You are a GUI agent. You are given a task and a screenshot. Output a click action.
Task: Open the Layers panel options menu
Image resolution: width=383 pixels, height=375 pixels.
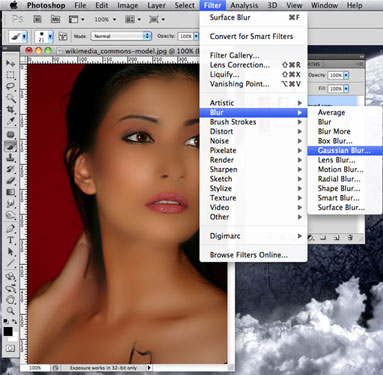(x=359, y=63)
